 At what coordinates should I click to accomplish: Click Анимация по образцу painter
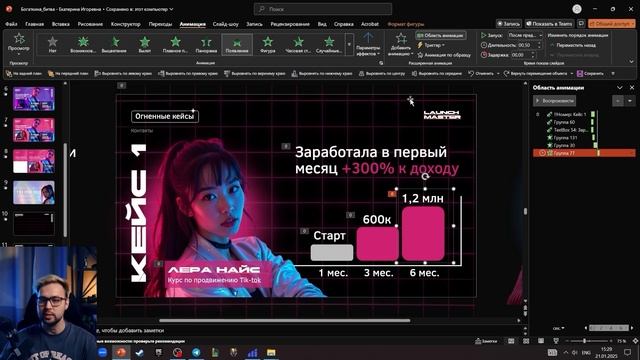(444, 55)
